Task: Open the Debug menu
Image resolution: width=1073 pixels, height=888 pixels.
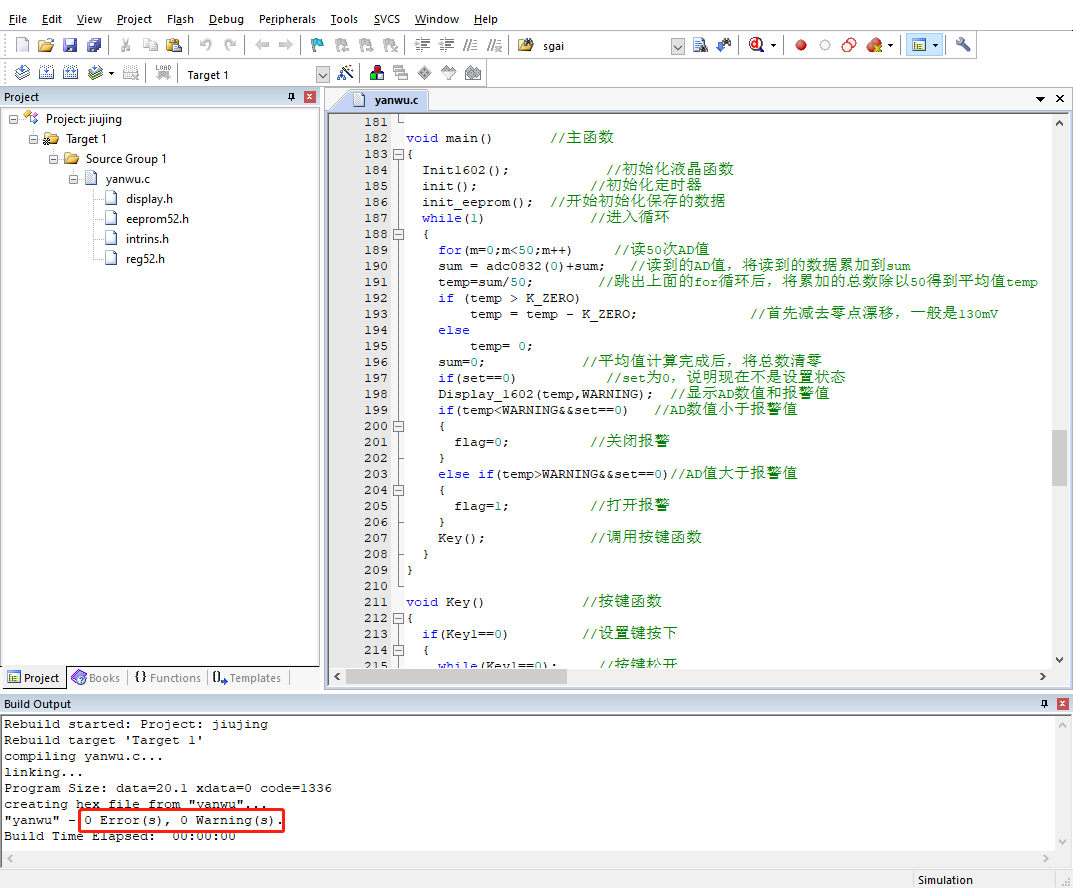Action: (x=226, y=19)
